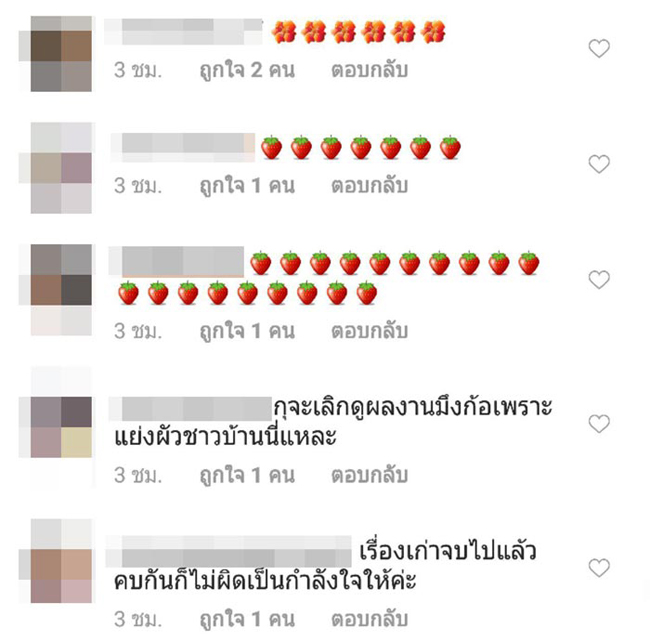The image size is (650, 641).
Task: Like the two-line strawberry comment
Action: (599, 279)
